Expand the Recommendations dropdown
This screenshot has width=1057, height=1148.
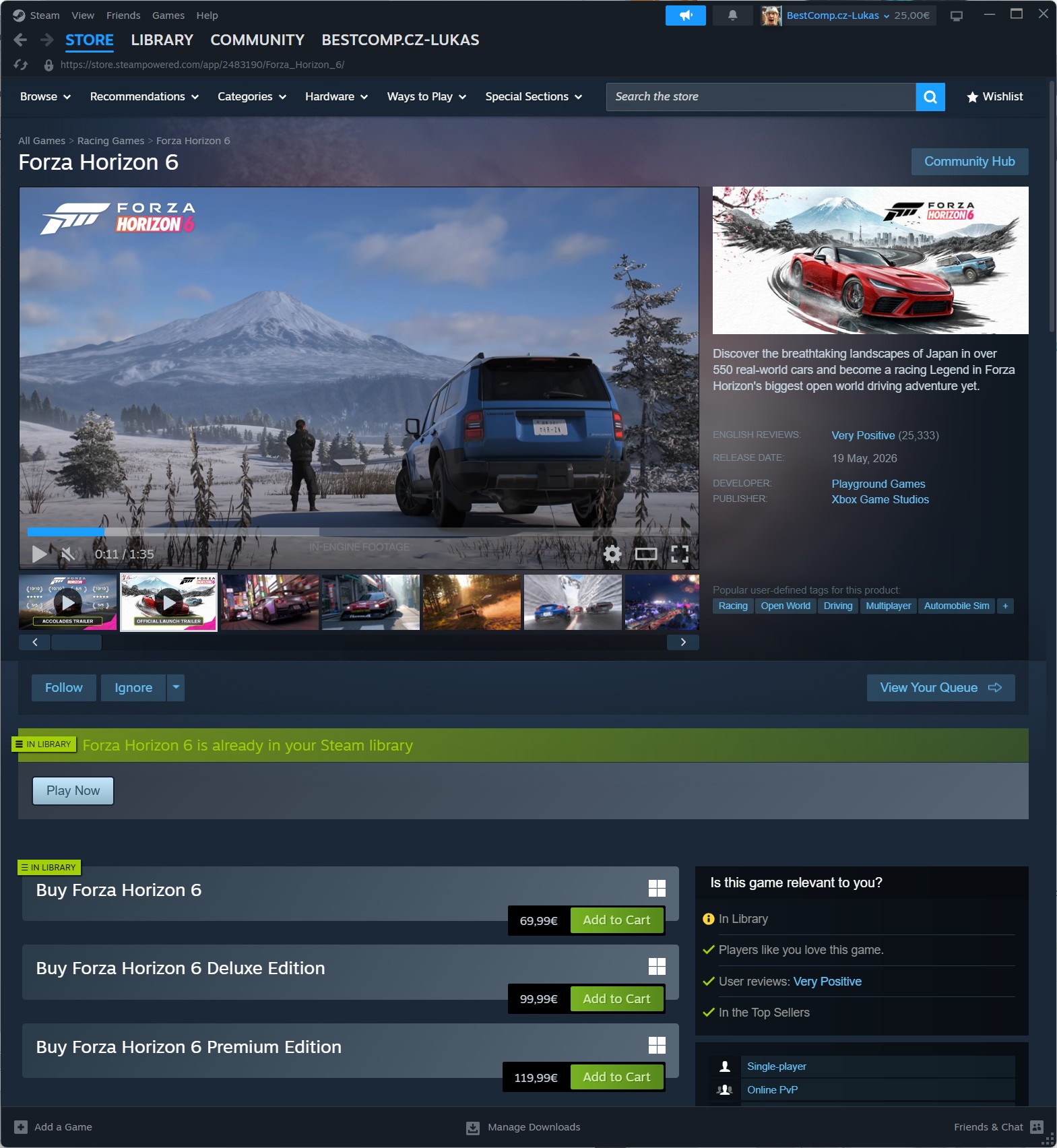point(144,97)
